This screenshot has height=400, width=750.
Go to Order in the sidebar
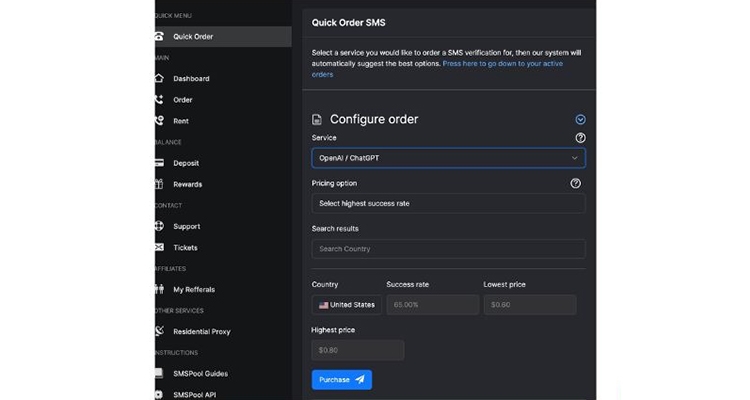click(x=183, y=100)
